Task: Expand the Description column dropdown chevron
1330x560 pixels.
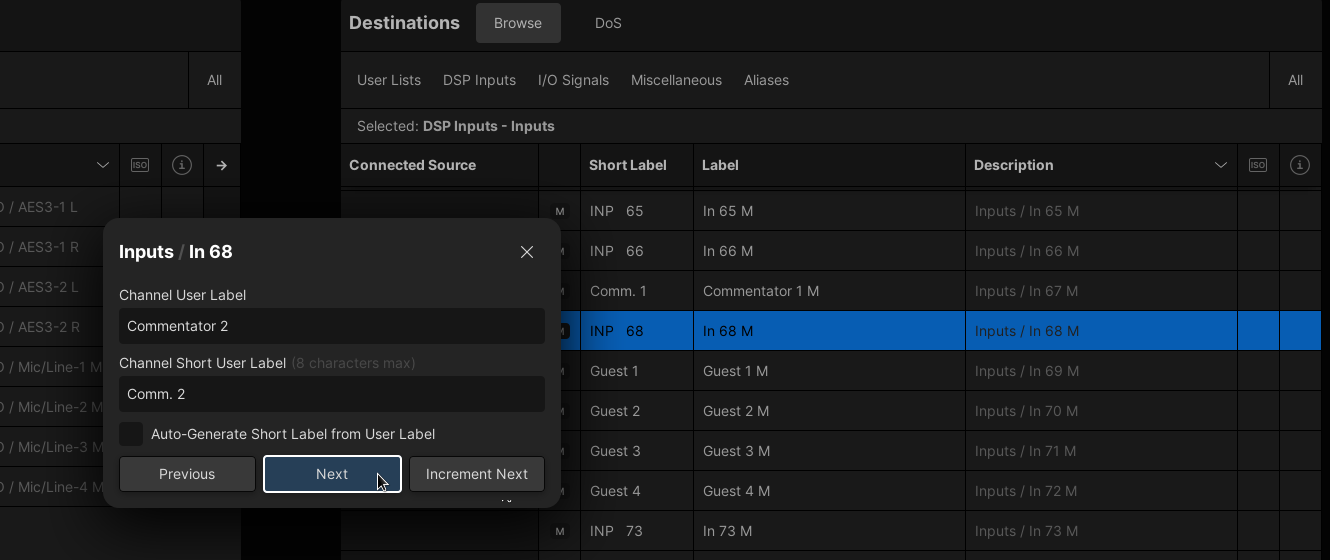Action: [1220, 165]
